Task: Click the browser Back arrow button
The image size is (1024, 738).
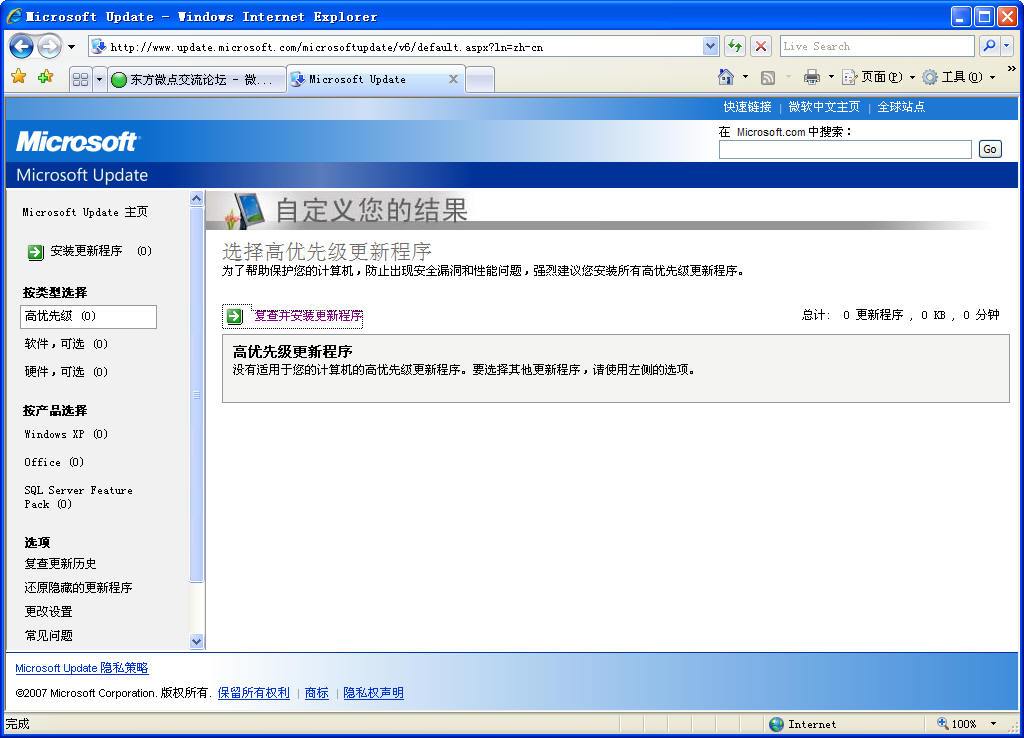Action: tap(21, 46)
